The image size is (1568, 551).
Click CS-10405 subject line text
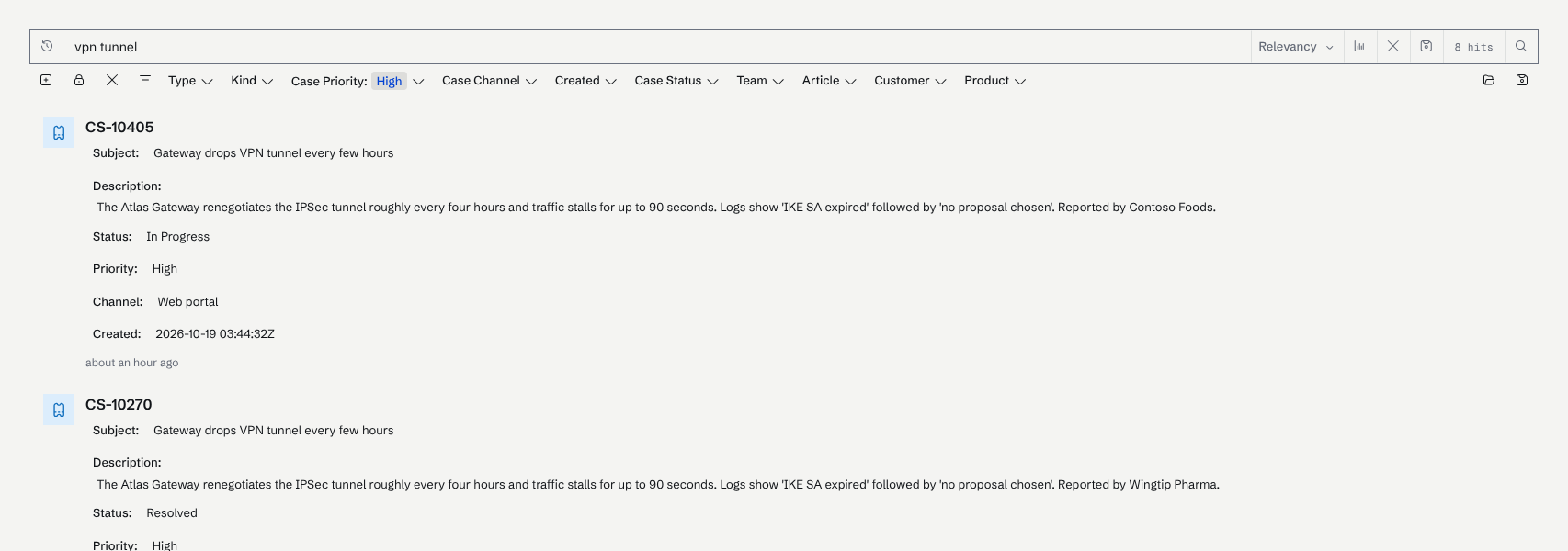click(273, 153)
